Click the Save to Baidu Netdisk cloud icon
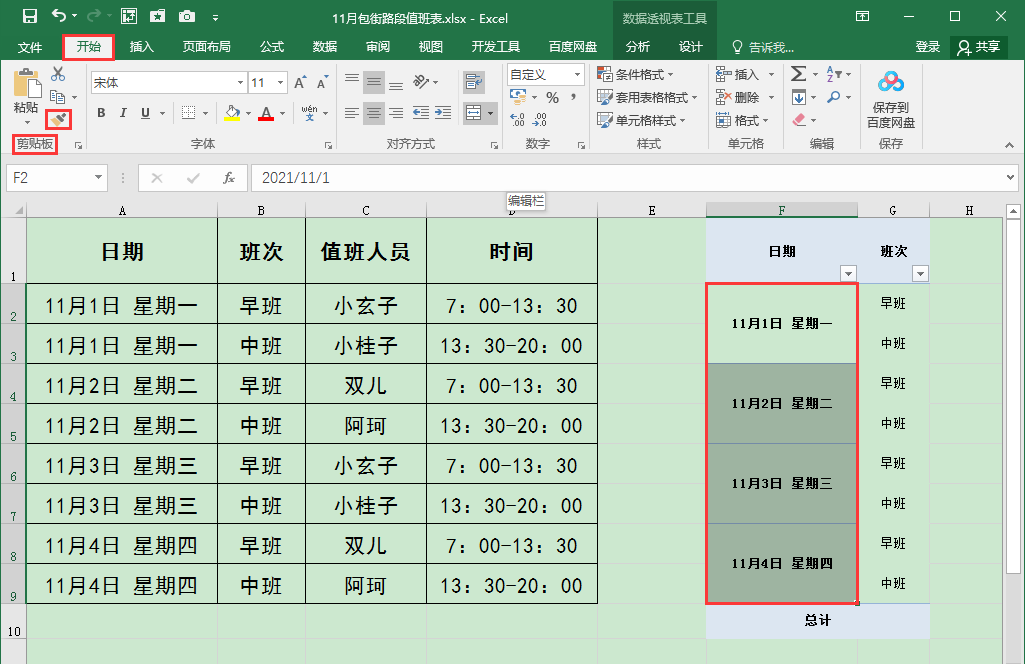 890,82
